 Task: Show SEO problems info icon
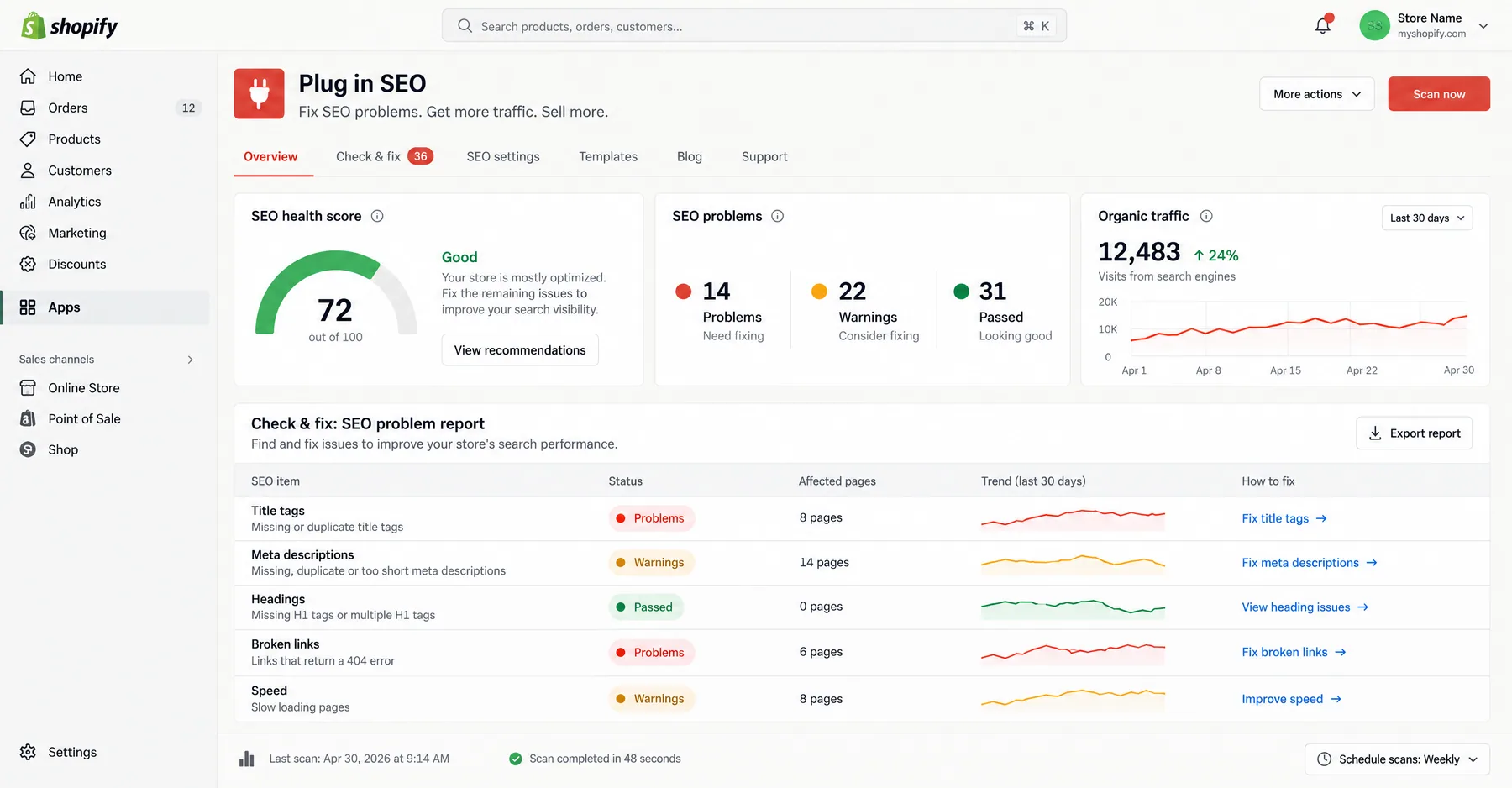(778, 216)
